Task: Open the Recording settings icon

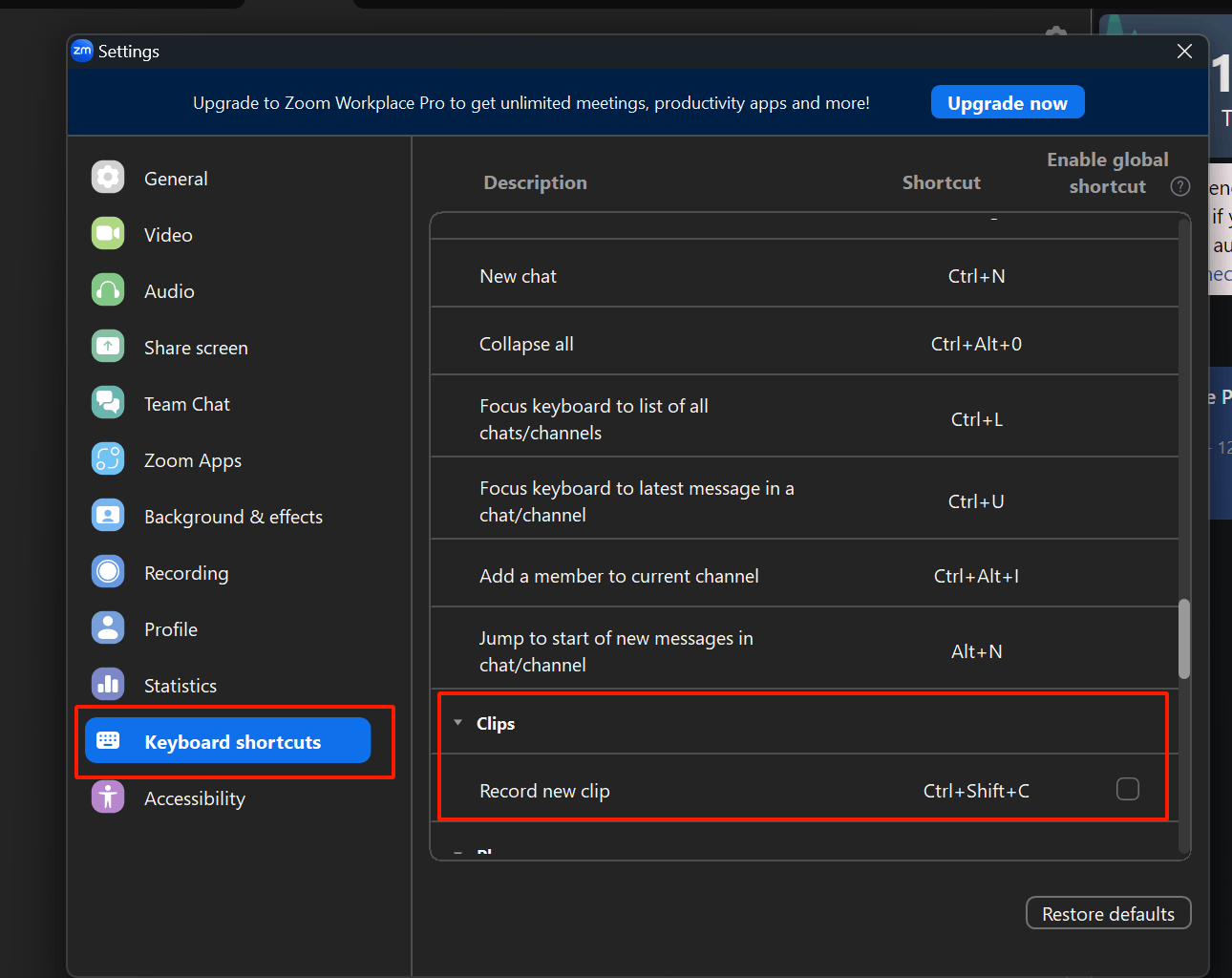Action: 108,572
